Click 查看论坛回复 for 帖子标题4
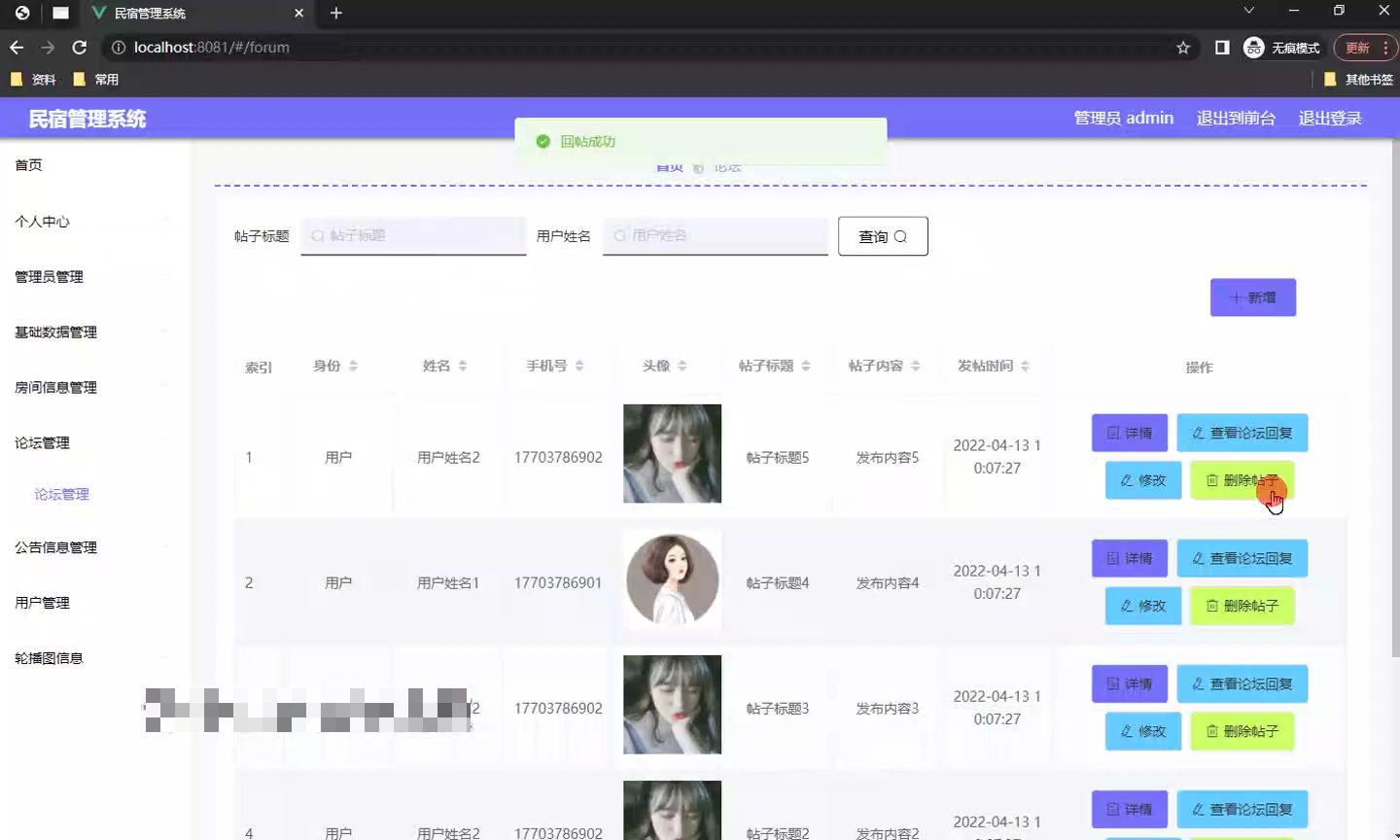Image resolution: width=1400 pixels, height=840 pixels. (x=1242, y=558)
